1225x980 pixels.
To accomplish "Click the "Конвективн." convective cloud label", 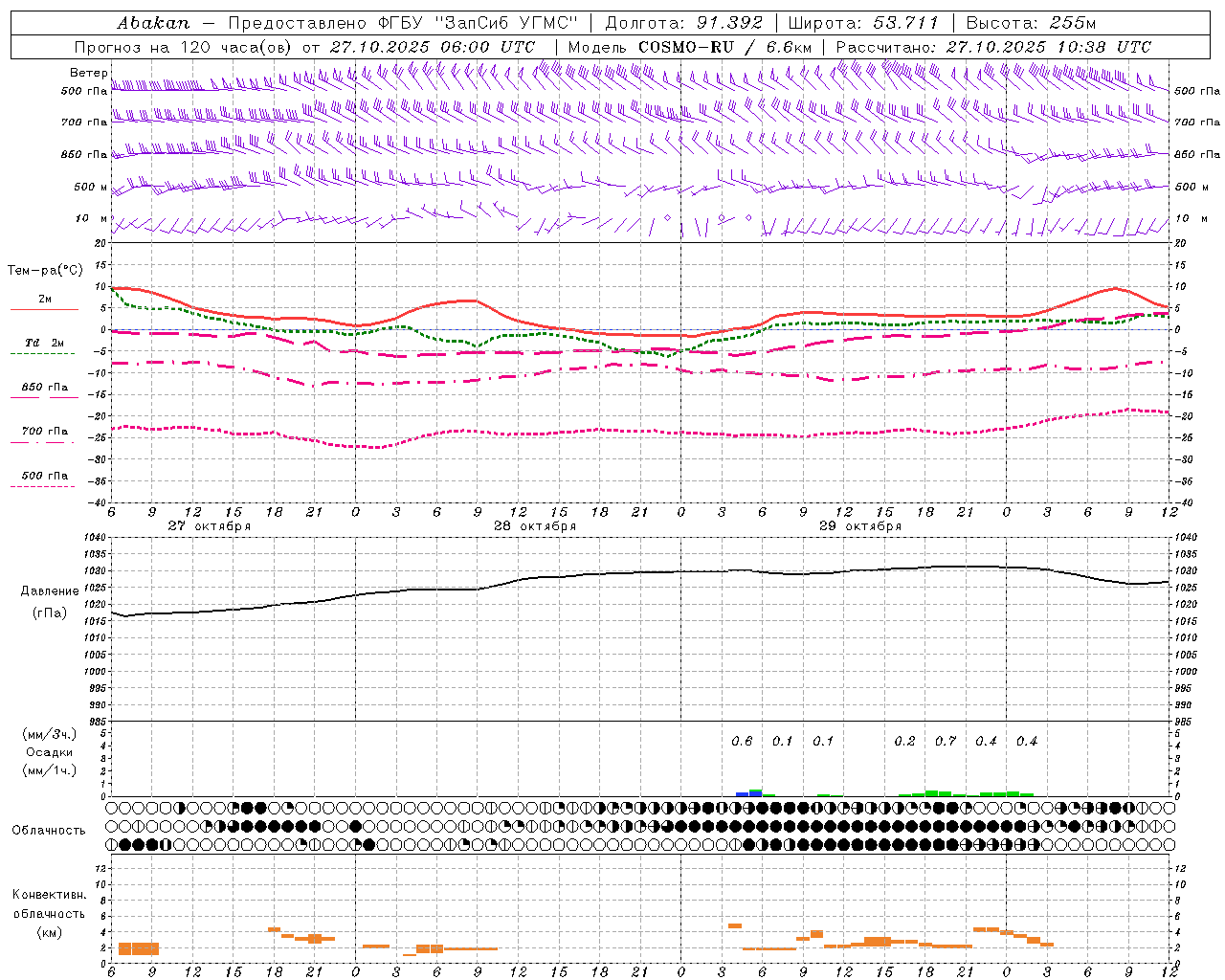I will click(49, 895).
